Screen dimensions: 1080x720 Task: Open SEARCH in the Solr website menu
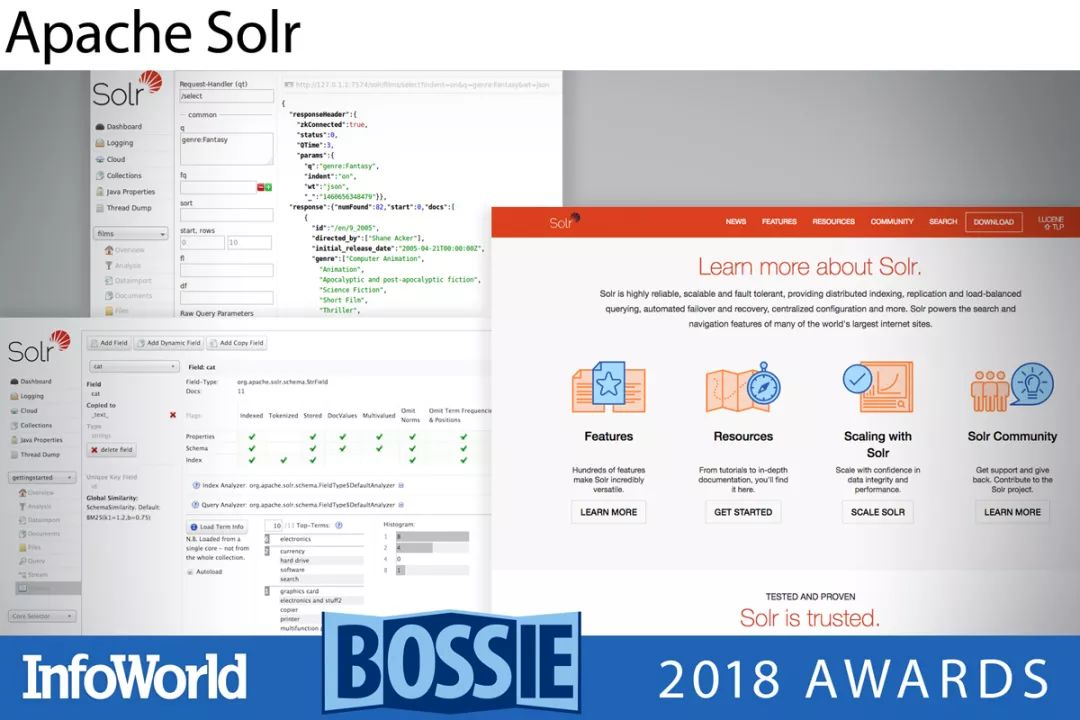click(943, 222)
